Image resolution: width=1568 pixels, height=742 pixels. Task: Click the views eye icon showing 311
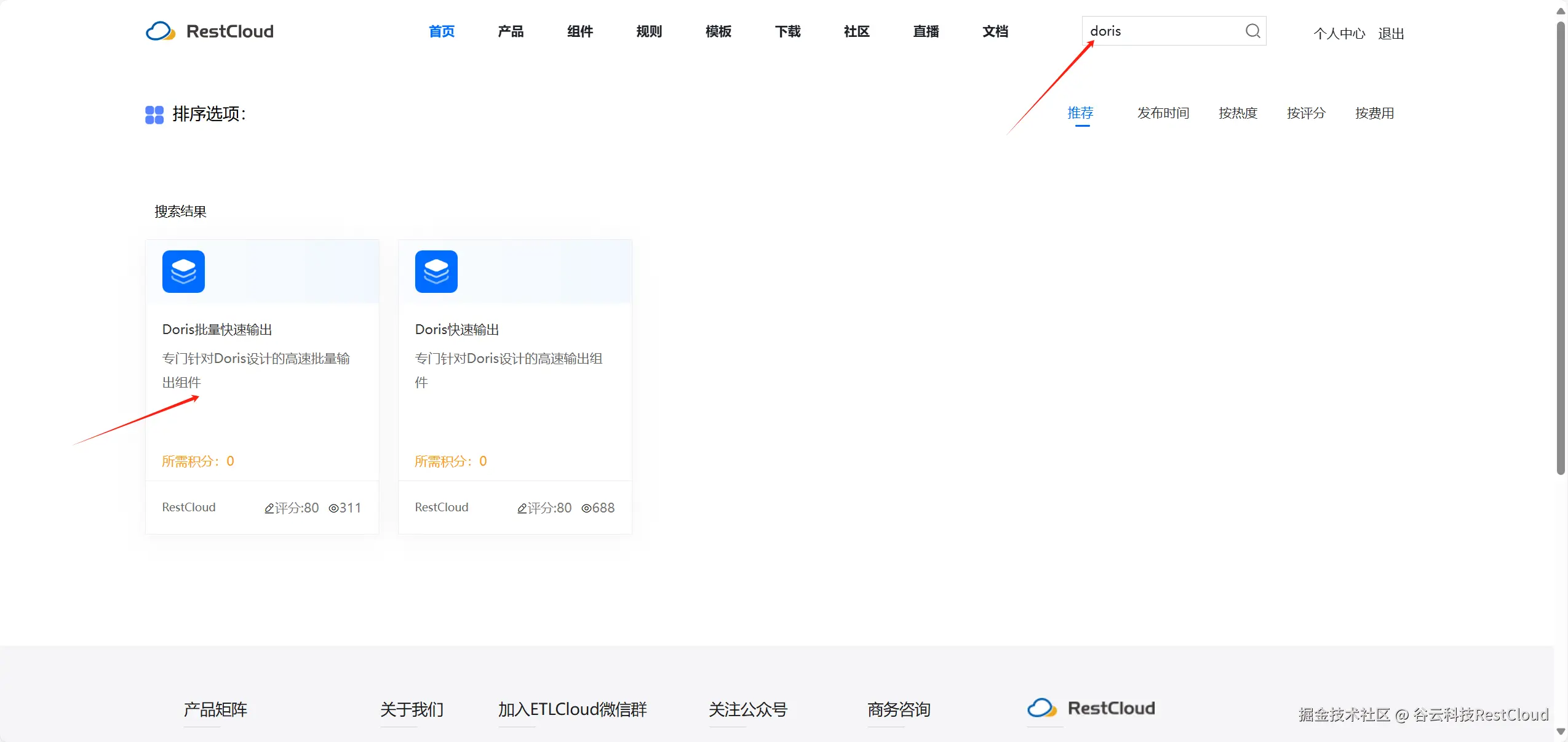point(333,508)
